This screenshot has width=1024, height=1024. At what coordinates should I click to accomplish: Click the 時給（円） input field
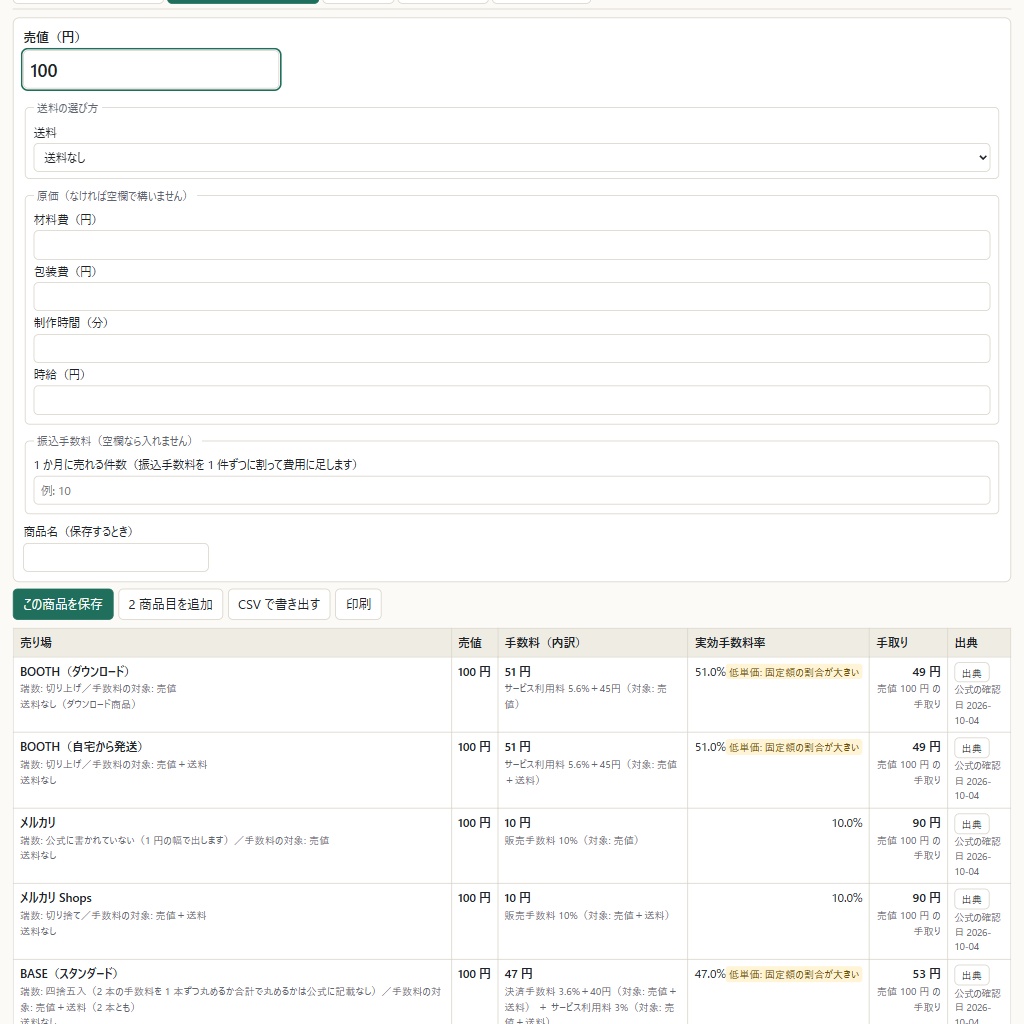pyautogui.click(x=511, y=400)
